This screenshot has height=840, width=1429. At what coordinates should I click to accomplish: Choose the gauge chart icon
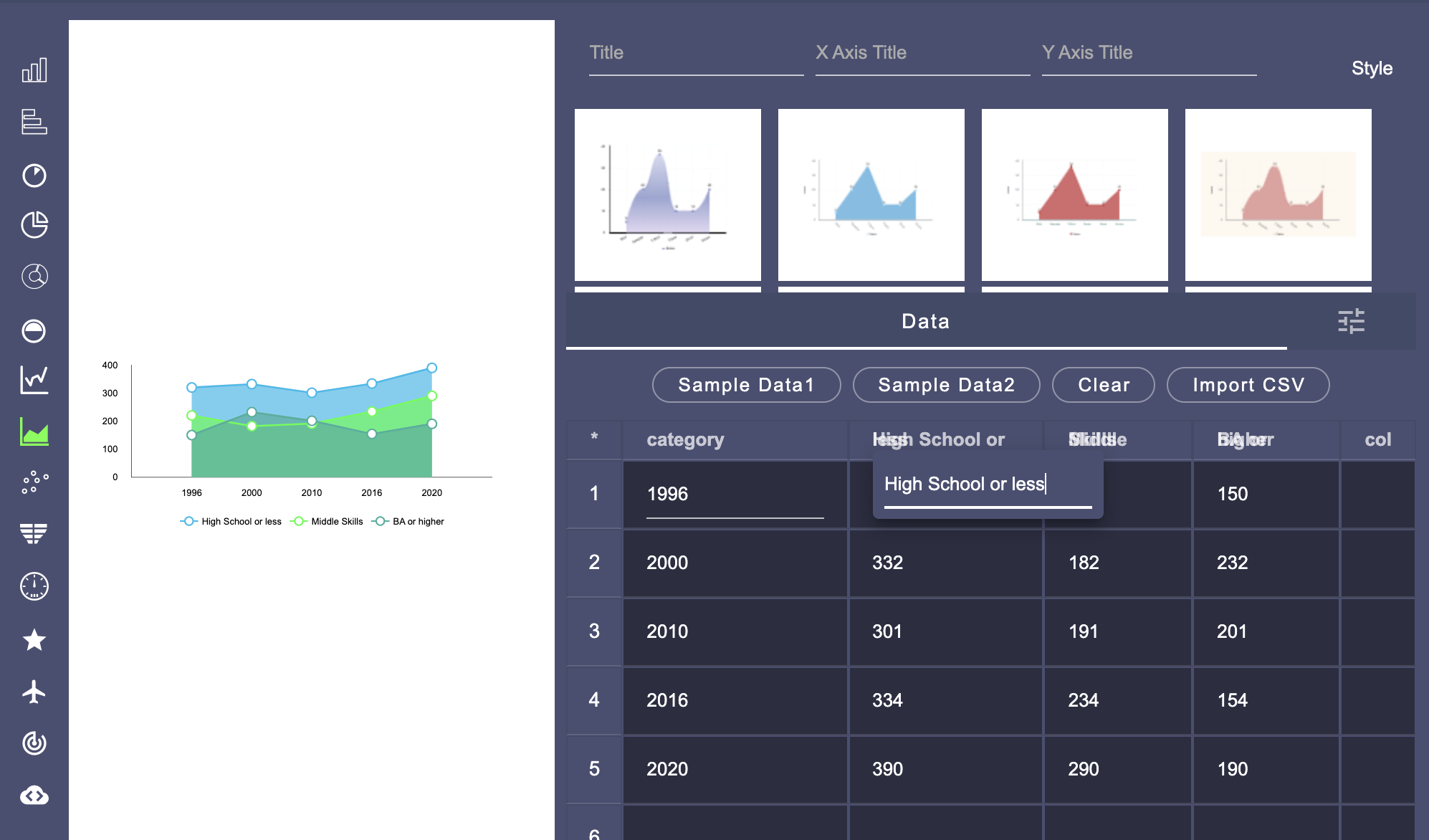(x=34, y=586)
